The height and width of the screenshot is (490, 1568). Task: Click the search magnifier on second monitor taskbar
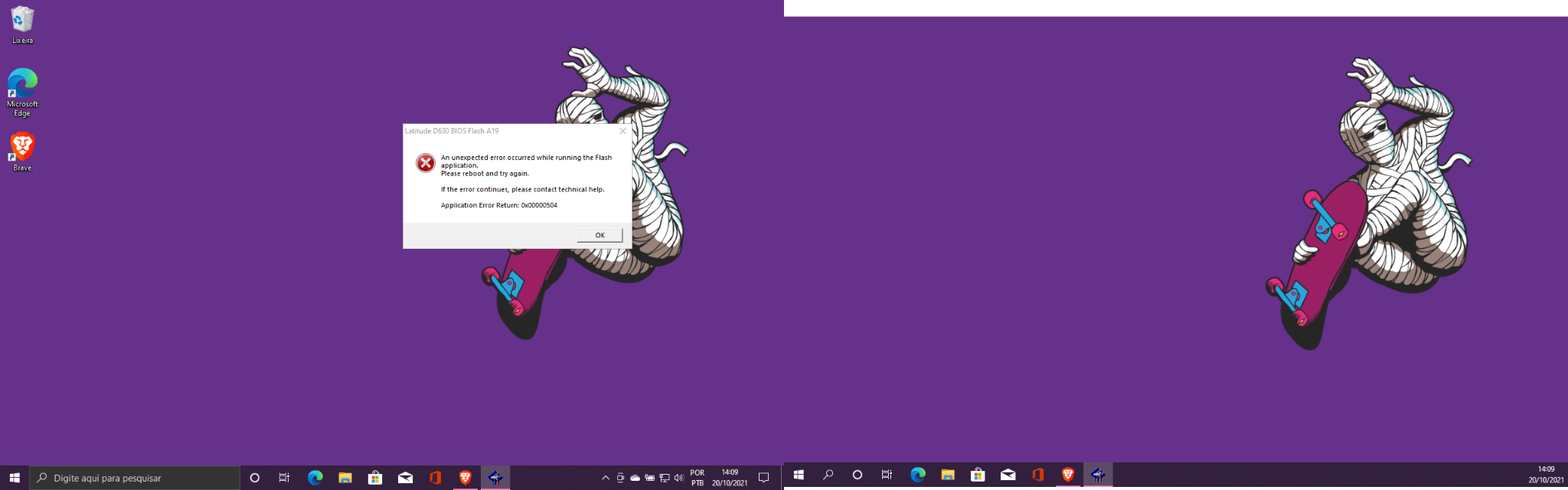pos(828,475)
